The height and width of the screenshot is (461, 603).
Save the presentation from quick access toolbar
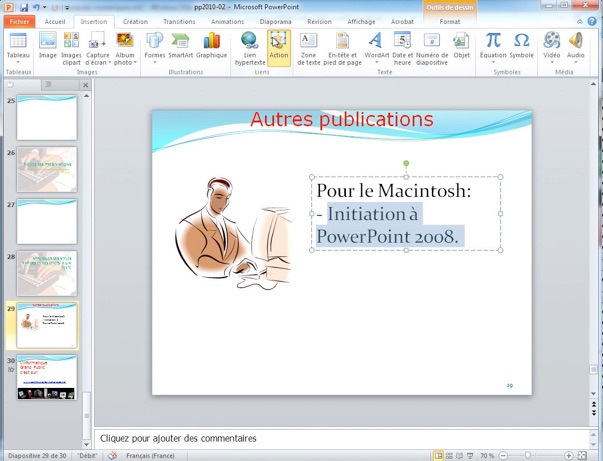pyautogui.click(x=23, y=7)
